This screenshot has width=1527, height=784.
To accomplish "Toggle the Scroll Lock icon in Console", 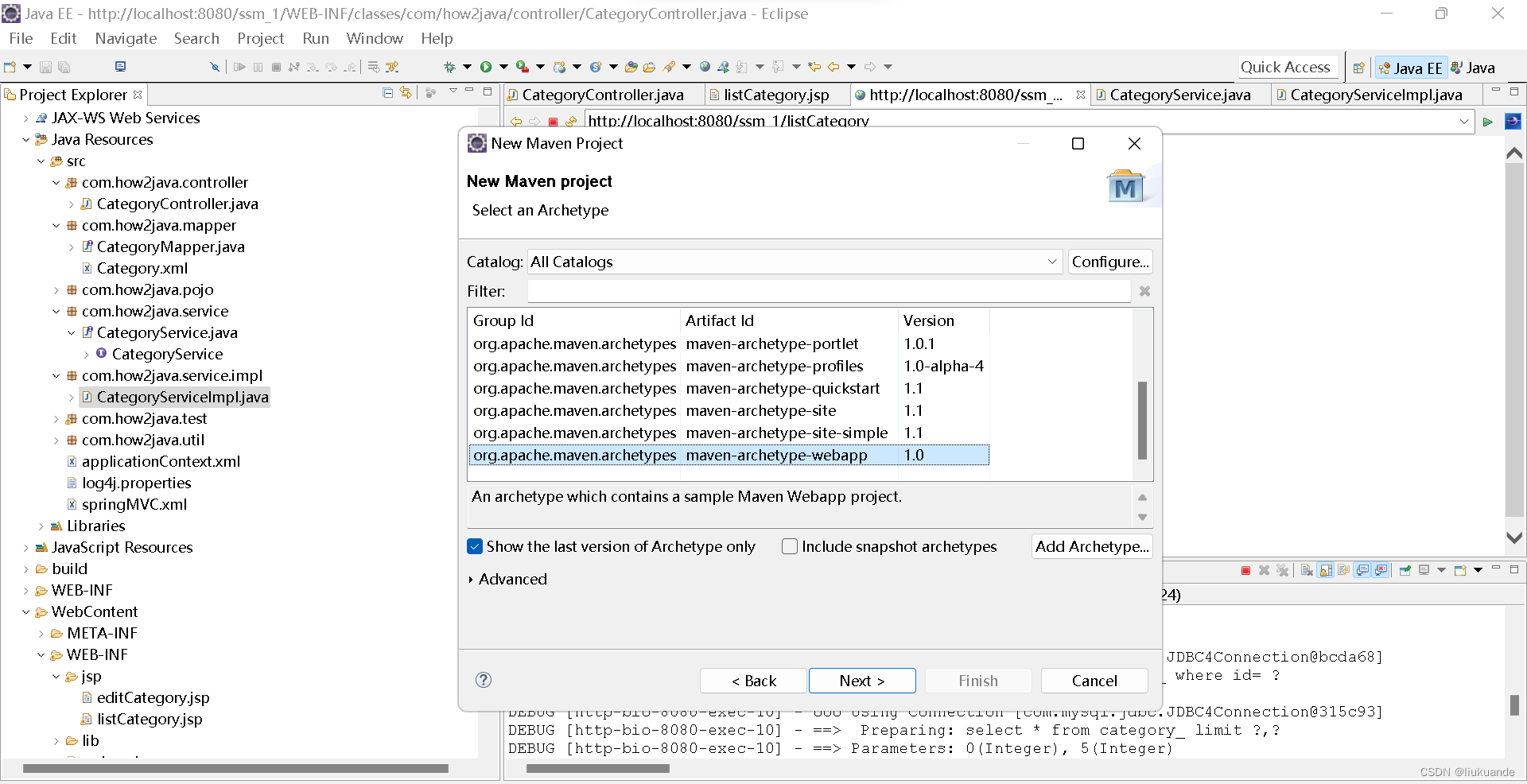I will pyautogui.click(x=1326, y=570).
